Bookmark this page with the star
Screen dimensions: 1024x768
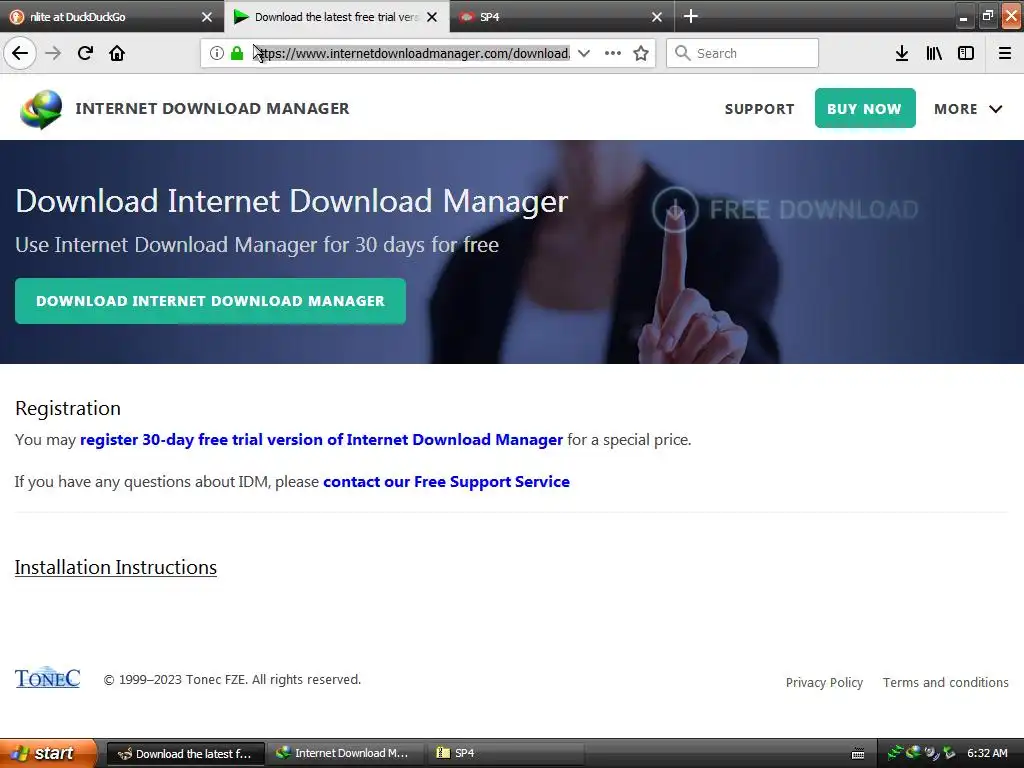[x=641, y=53]
